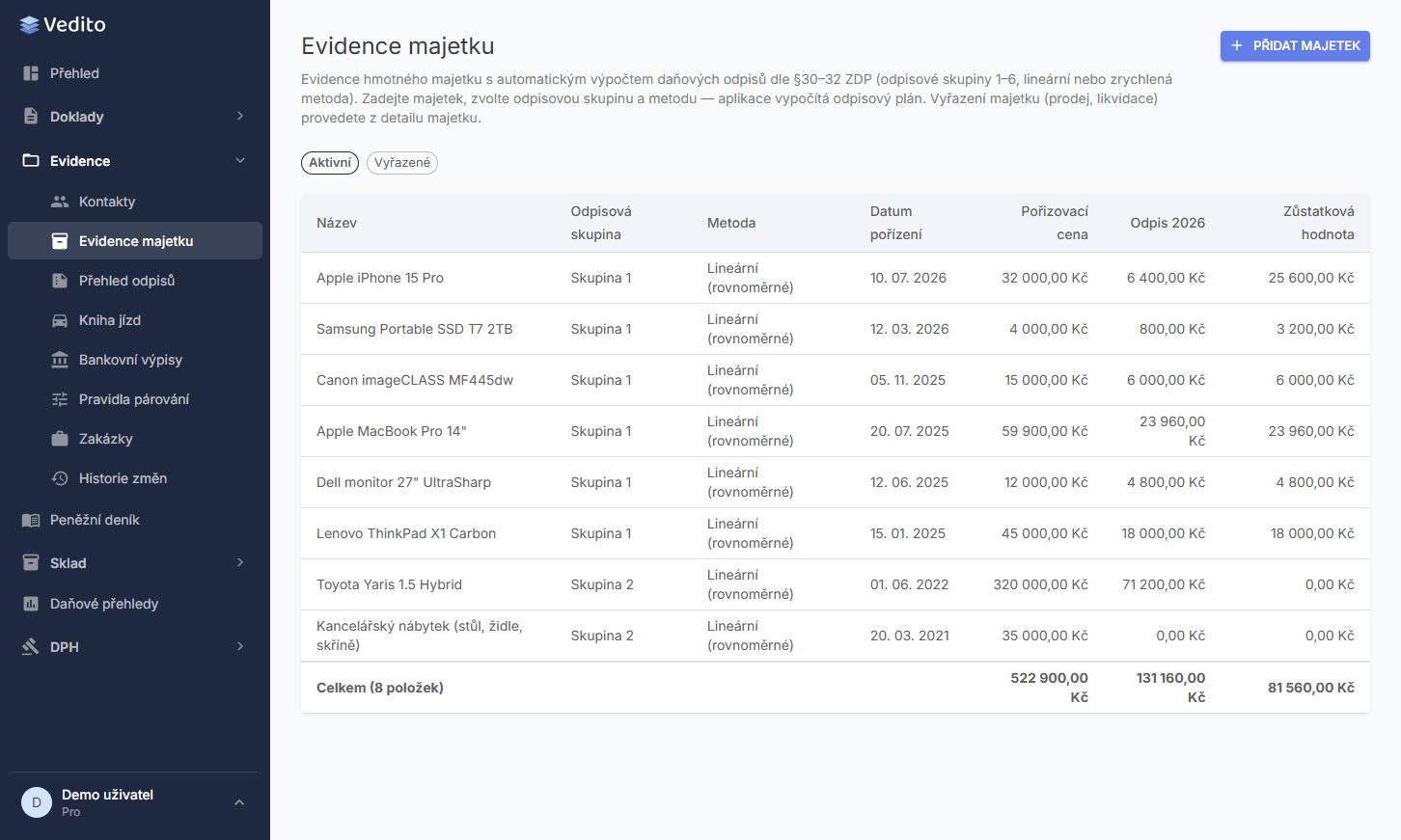Expand the Sklad submenu chevron
This screenshot has width=1401, height=840.
(240, 563)
